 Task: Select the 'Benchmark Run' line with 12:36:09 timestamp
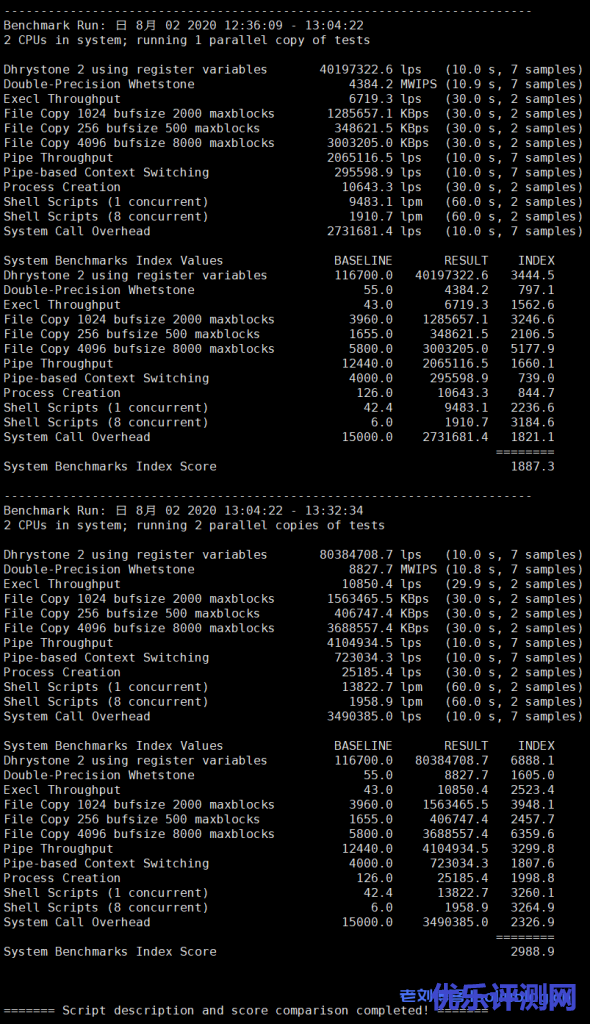point(184,25)
